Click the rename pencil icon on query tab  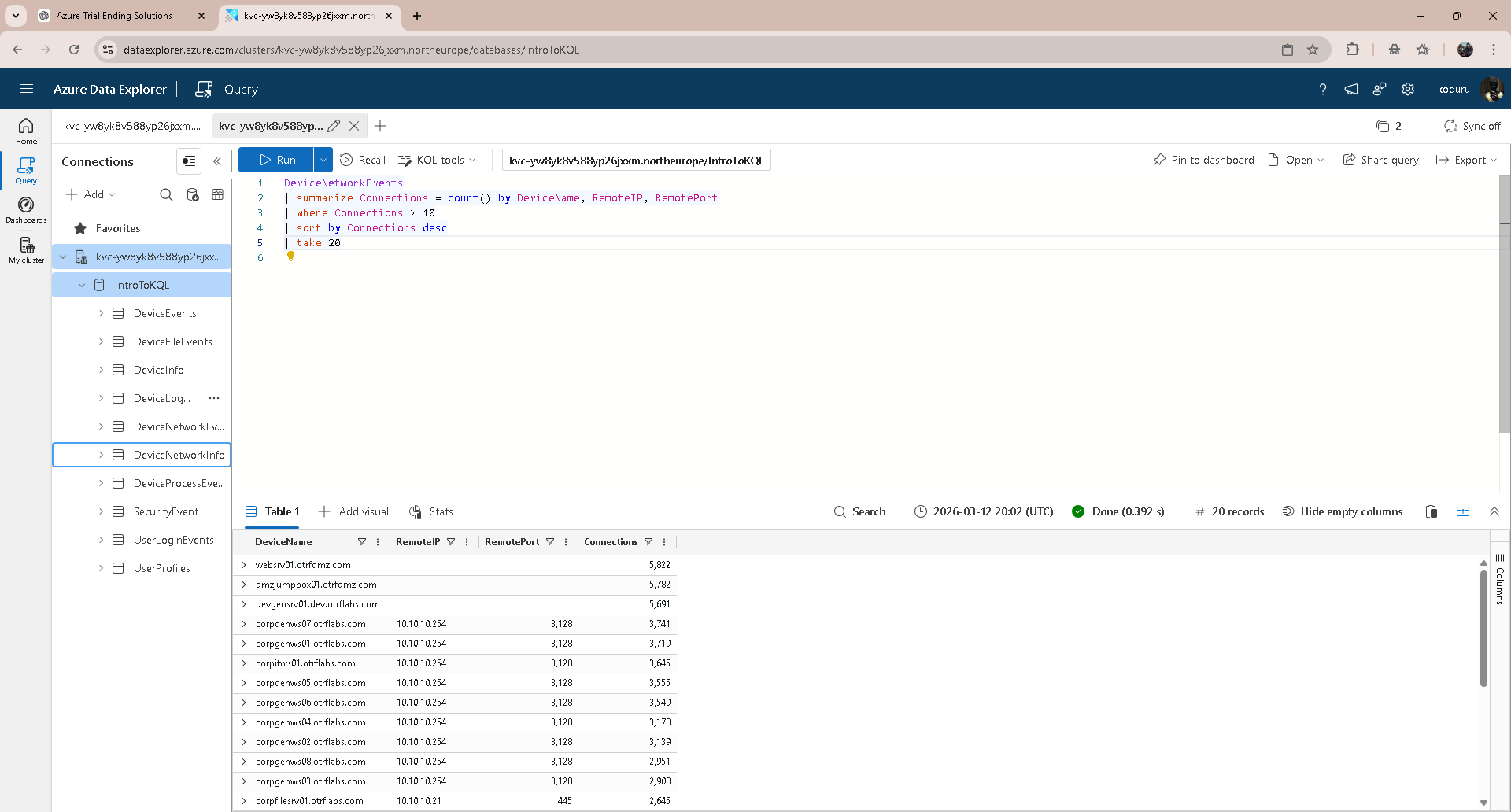334,126
